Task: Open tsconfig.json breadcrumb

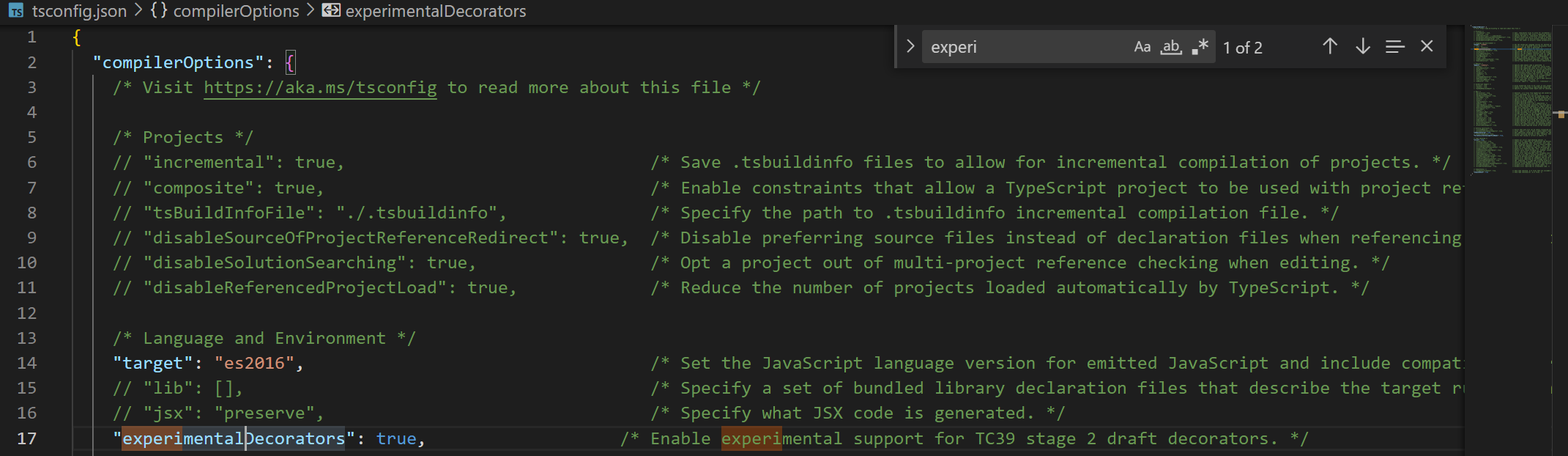Action: (79, 11)
